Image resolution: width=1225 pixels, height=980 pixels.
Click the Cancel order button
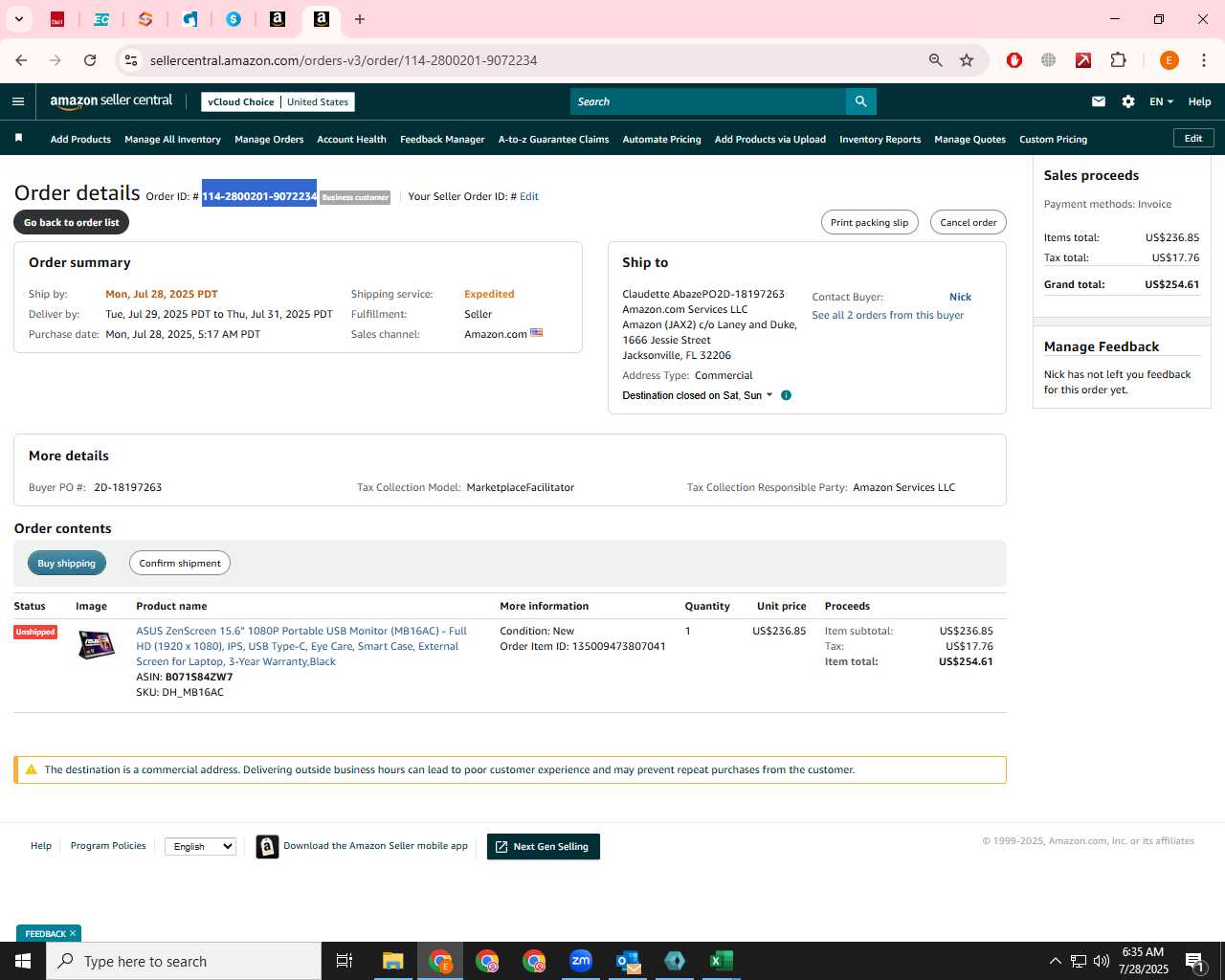pyautogui.click(x=968, y=222)
